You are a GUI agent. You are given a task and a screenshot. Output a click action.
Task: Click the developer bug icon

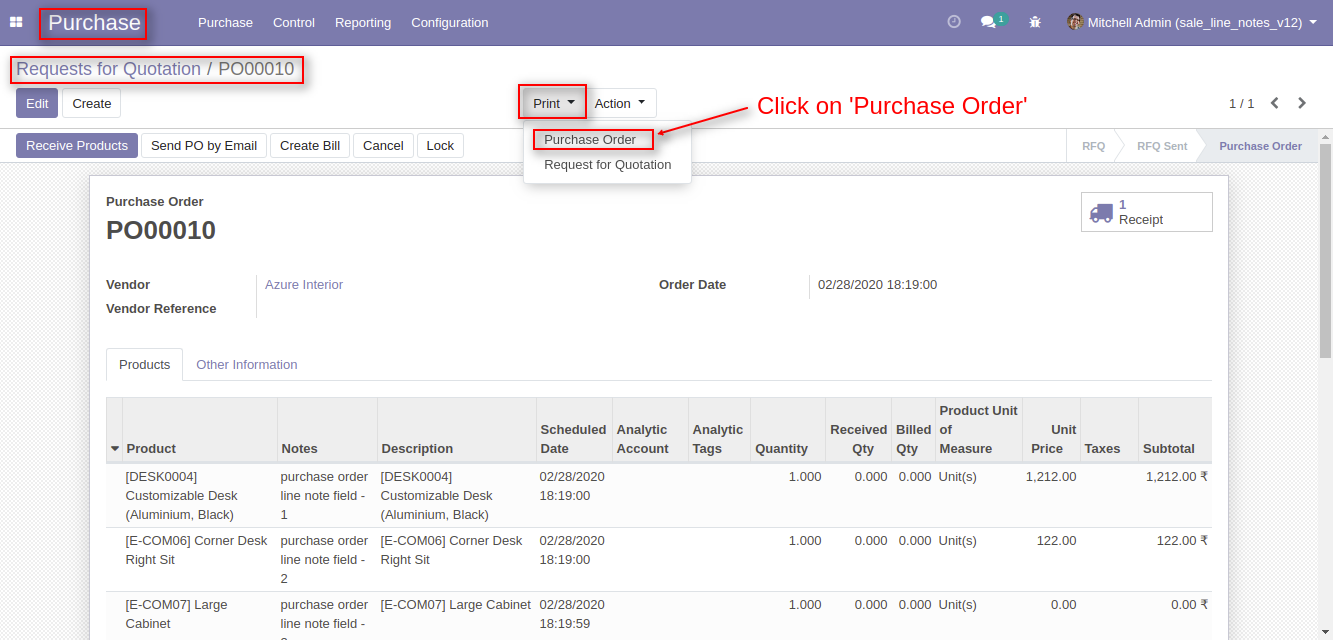pyautogui.click(x=1034, y=21)
